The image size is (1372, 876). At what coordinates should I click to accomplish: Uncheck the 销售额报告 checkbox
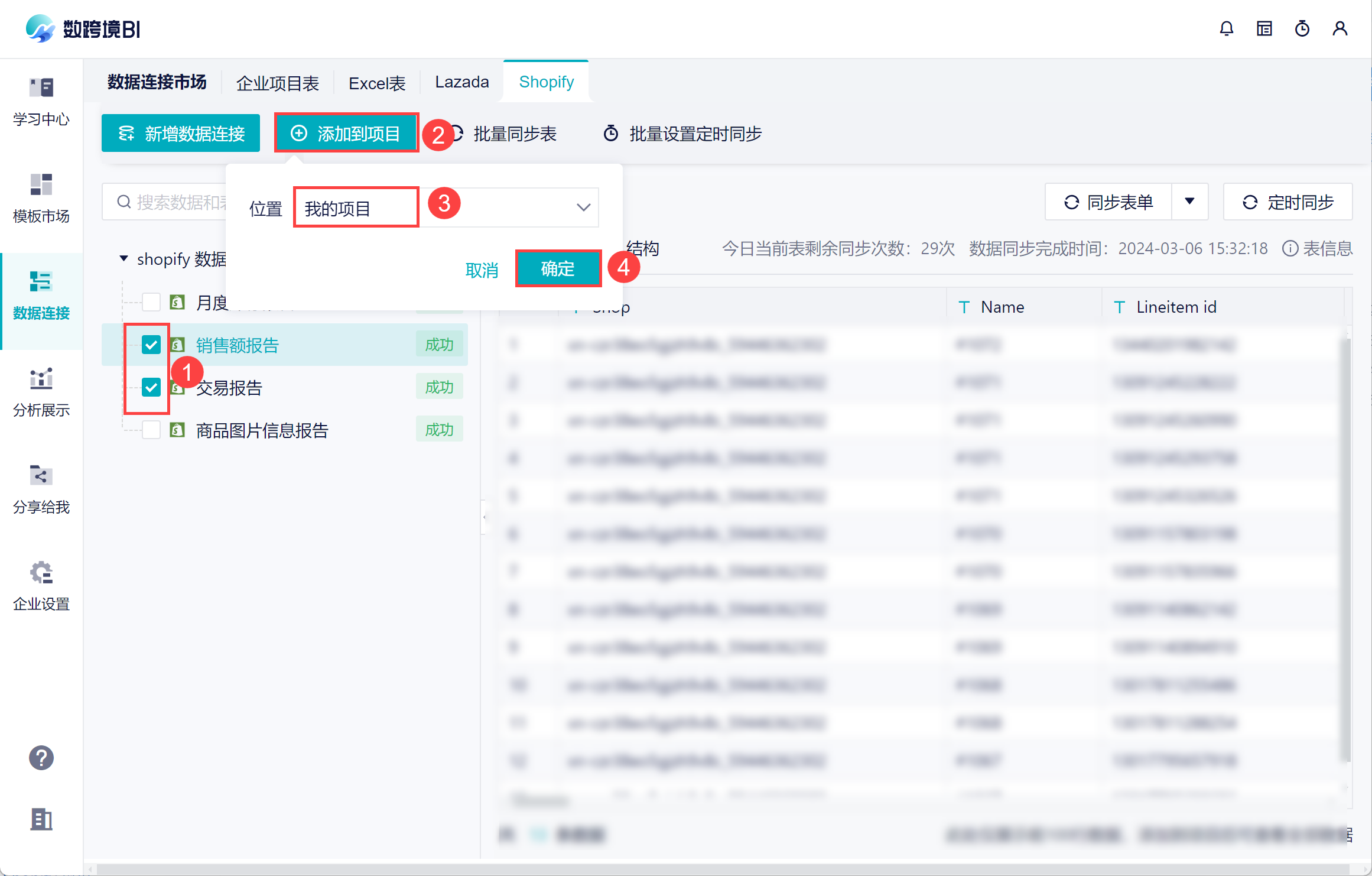pos(151,345)
